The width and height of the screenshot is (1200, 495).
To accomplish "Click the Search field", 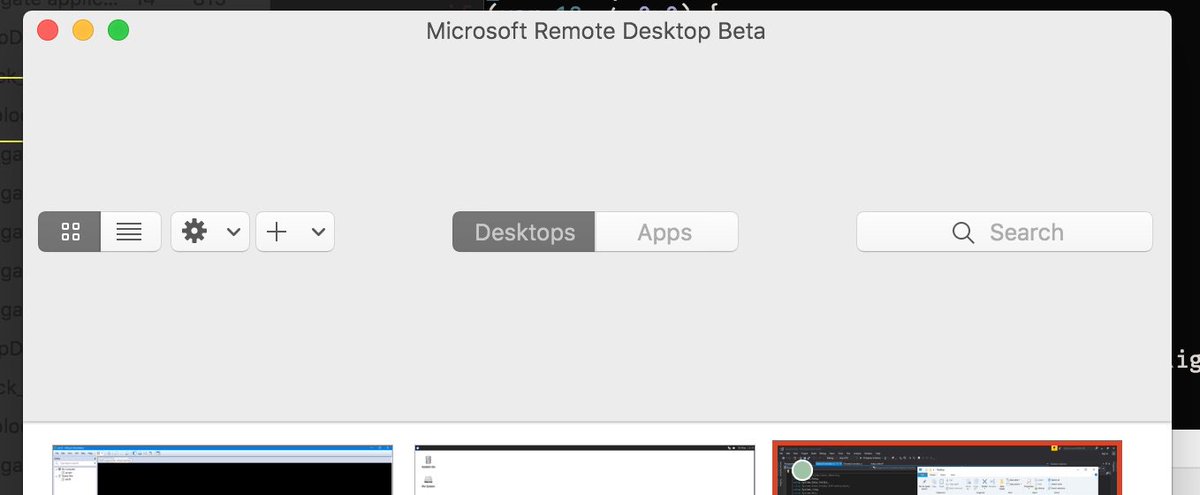I will [x=1004, y=232].
